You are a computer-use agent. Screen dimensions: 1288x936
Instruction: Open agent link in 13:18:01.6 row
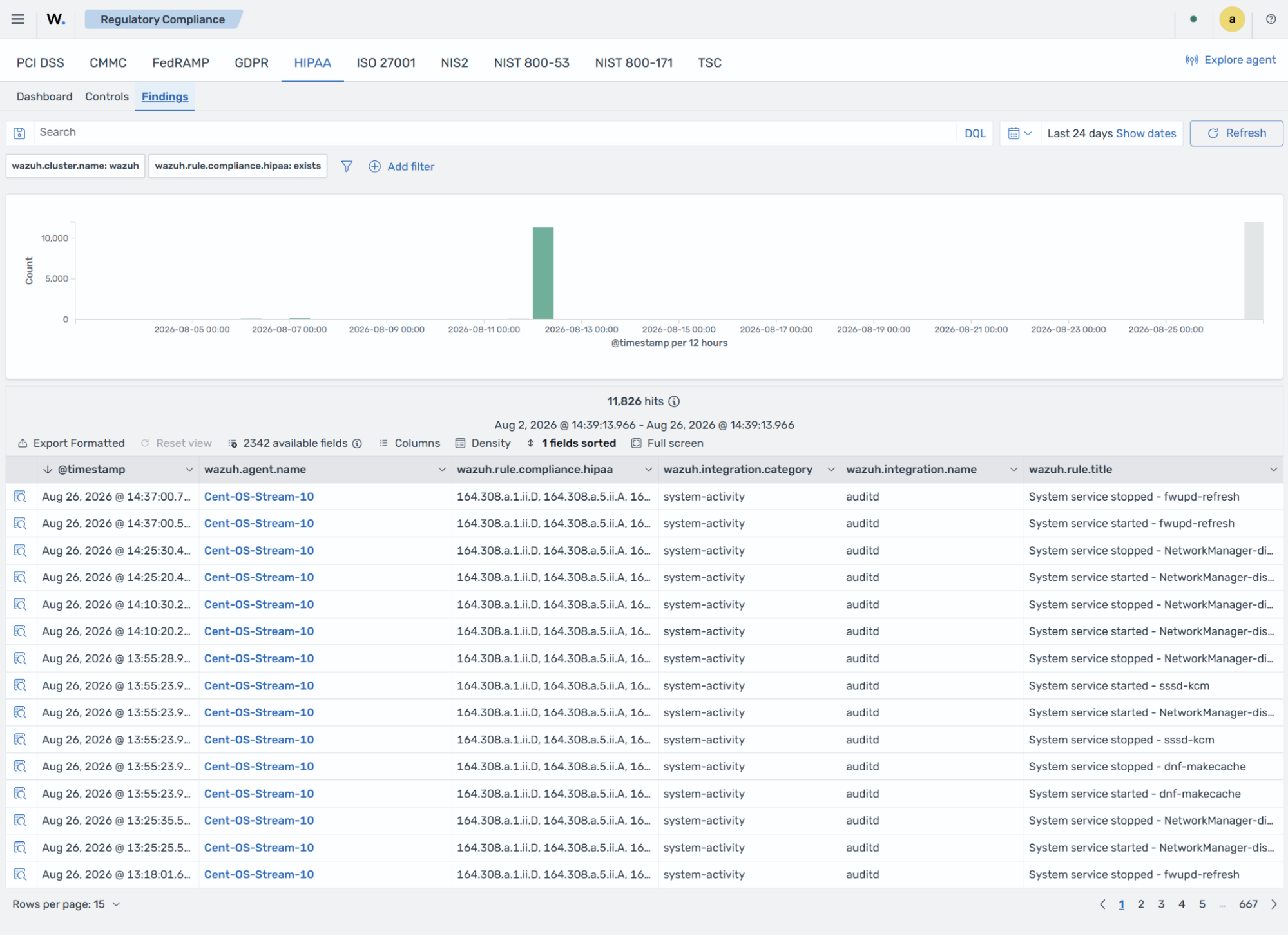coord(259,875)
